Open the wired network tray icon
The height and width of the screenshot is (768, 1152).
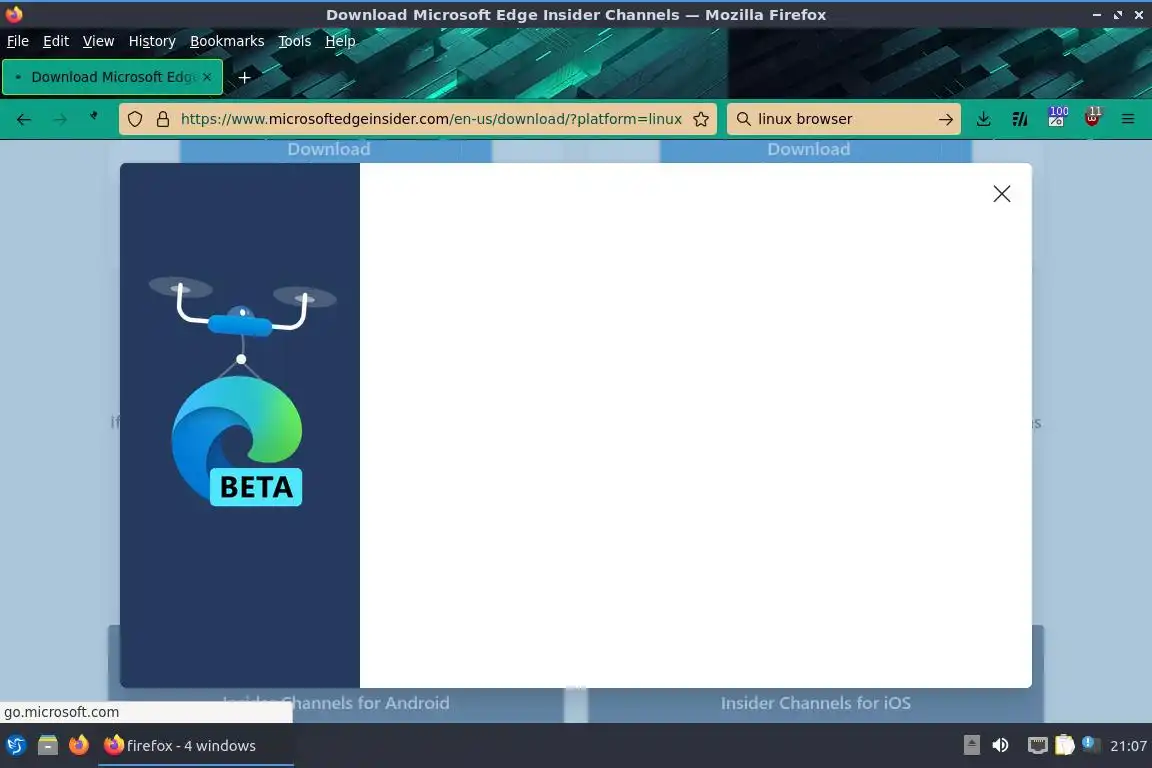[x=1037, y=745]
